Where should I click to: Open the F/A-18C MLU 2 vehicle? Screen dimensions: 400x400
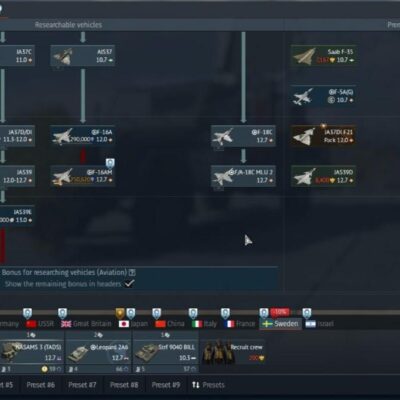(243, 176)
